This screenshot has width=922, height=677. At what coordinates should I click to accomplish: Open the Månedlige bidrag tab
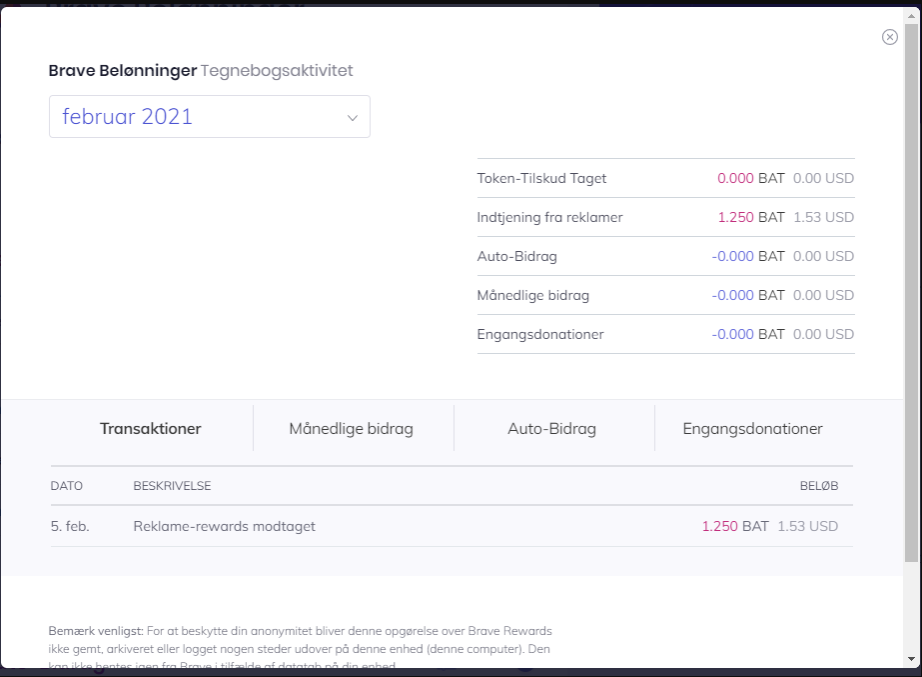coord(351,429)
